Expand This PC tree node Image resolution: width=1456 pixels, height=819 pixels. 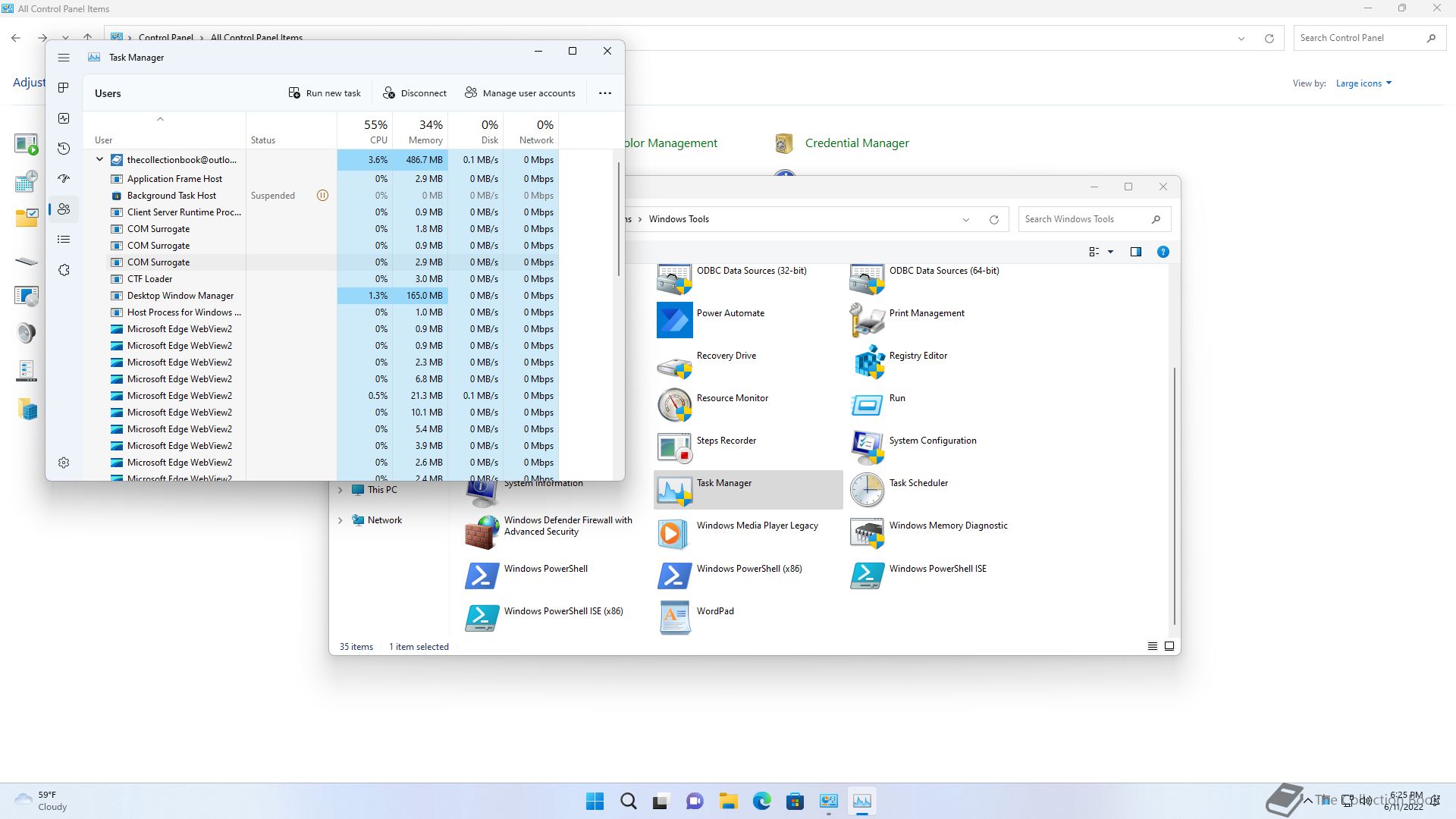tap(340, 490)
